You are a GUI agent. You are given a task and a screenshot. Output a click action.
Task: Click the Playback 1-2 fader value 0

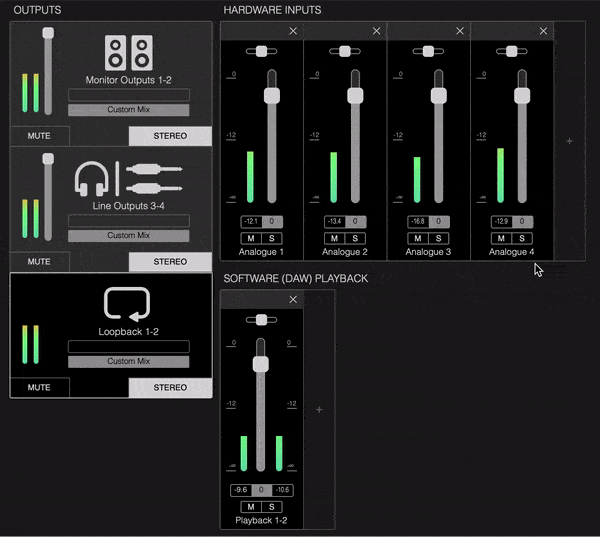(x=261, y=490)
